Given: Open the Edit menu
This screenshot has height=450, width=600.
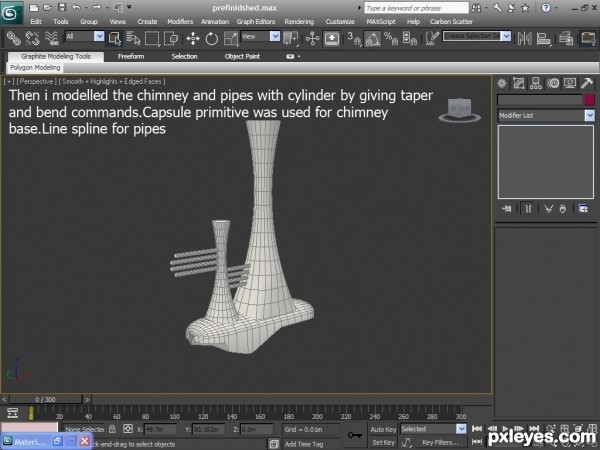Looking at the screenshot, I should (36, 22).
